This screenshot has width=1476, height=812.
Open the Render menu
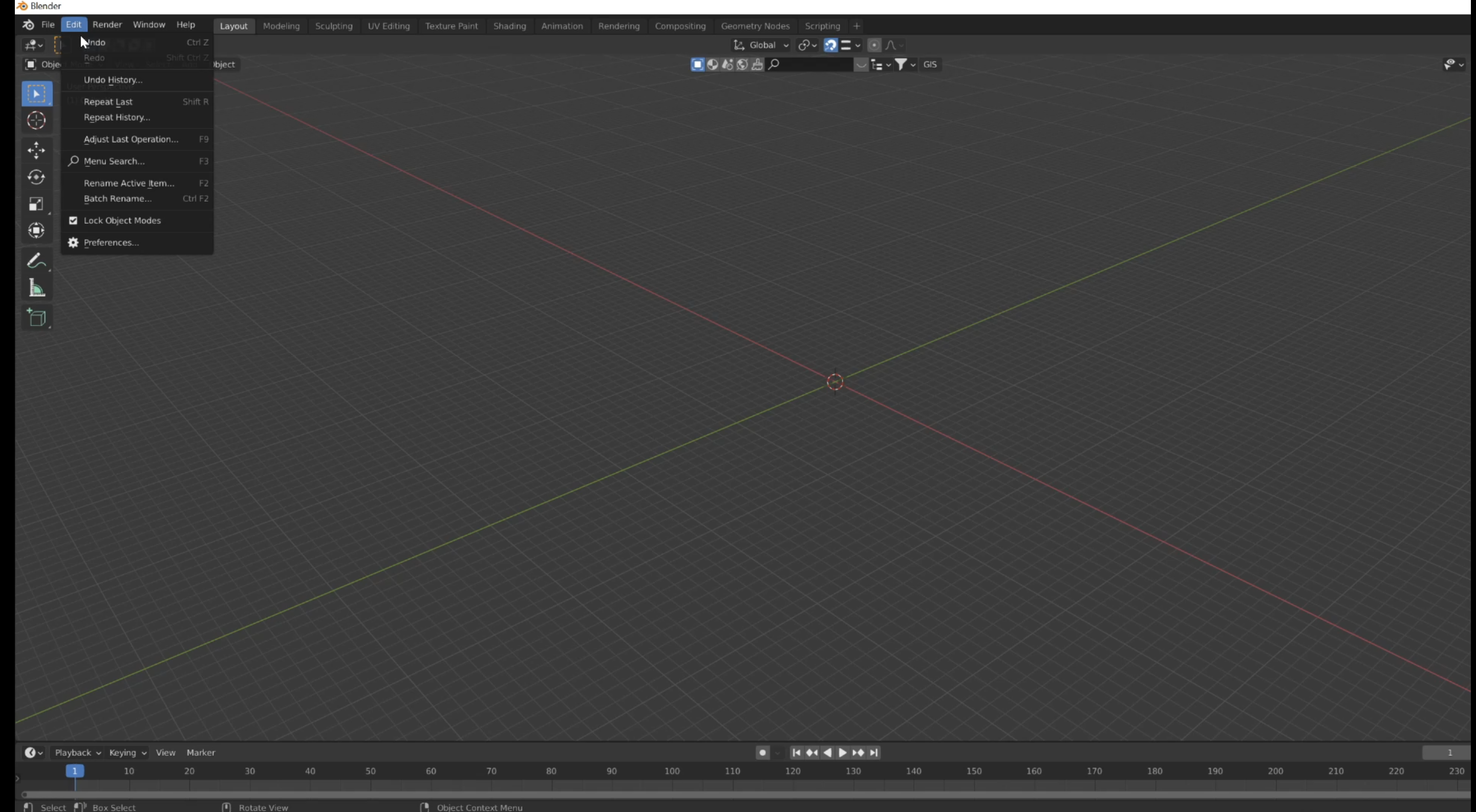tap(107, 25)
